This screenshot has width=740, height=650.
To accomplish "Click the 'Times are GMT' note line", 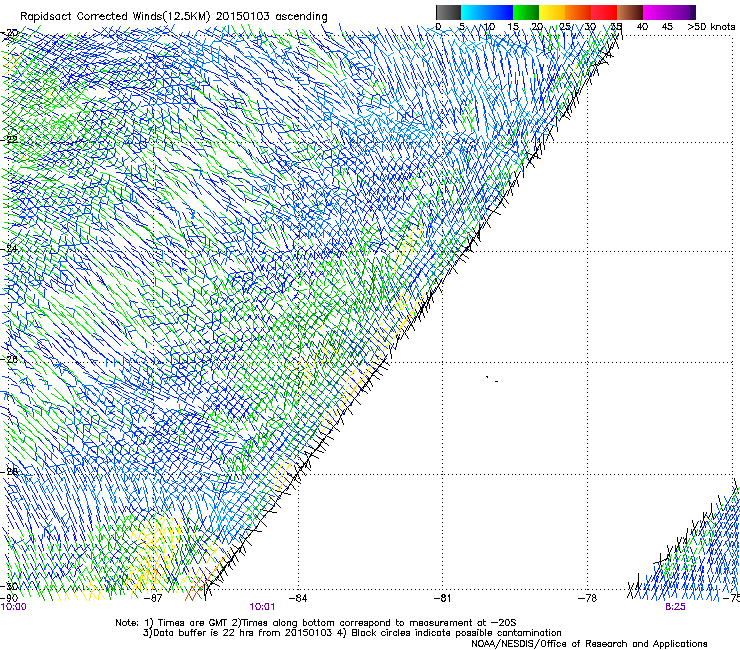I will coord(316,623).
